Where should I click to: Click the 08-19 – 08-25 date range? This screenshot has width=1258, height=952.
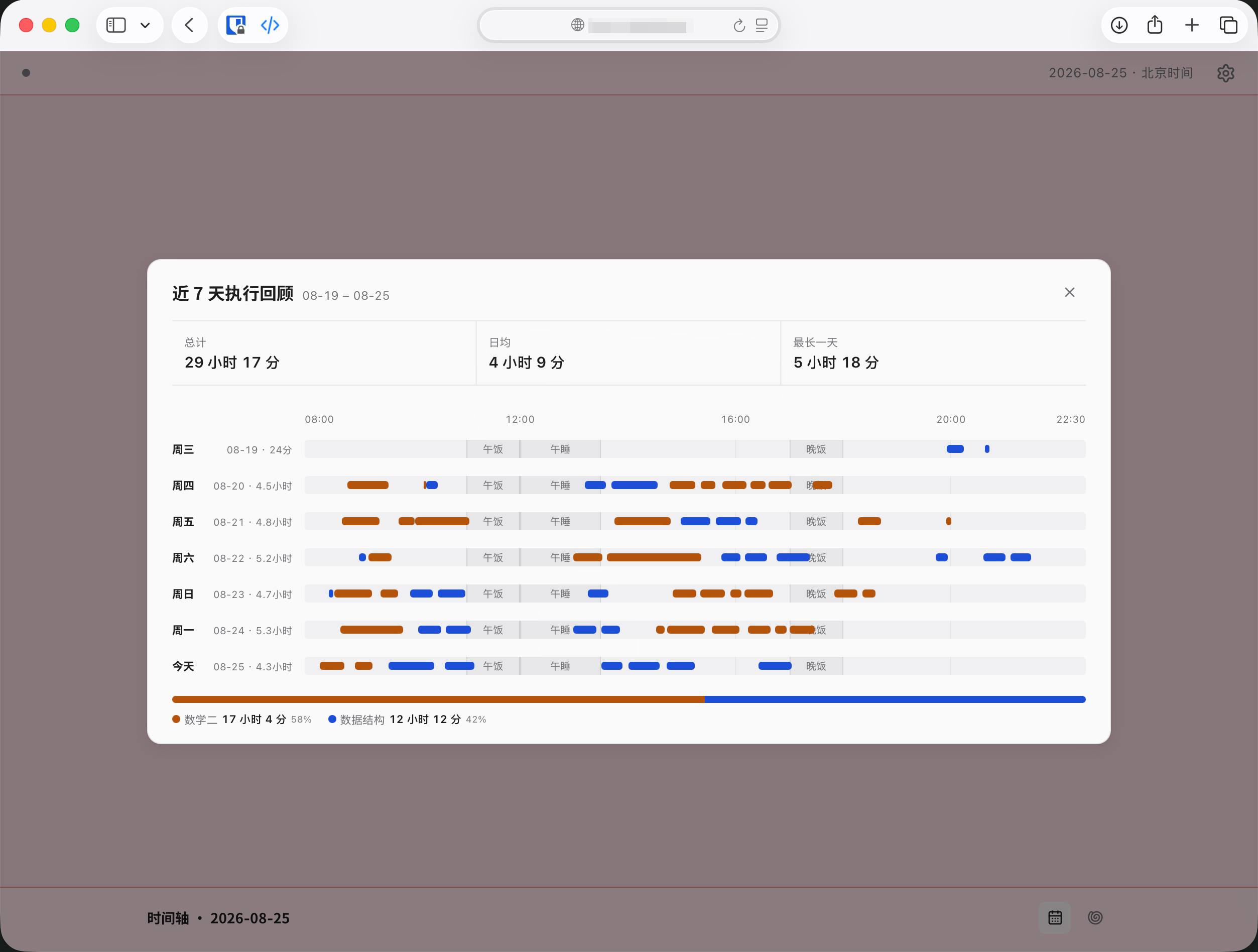346,296
